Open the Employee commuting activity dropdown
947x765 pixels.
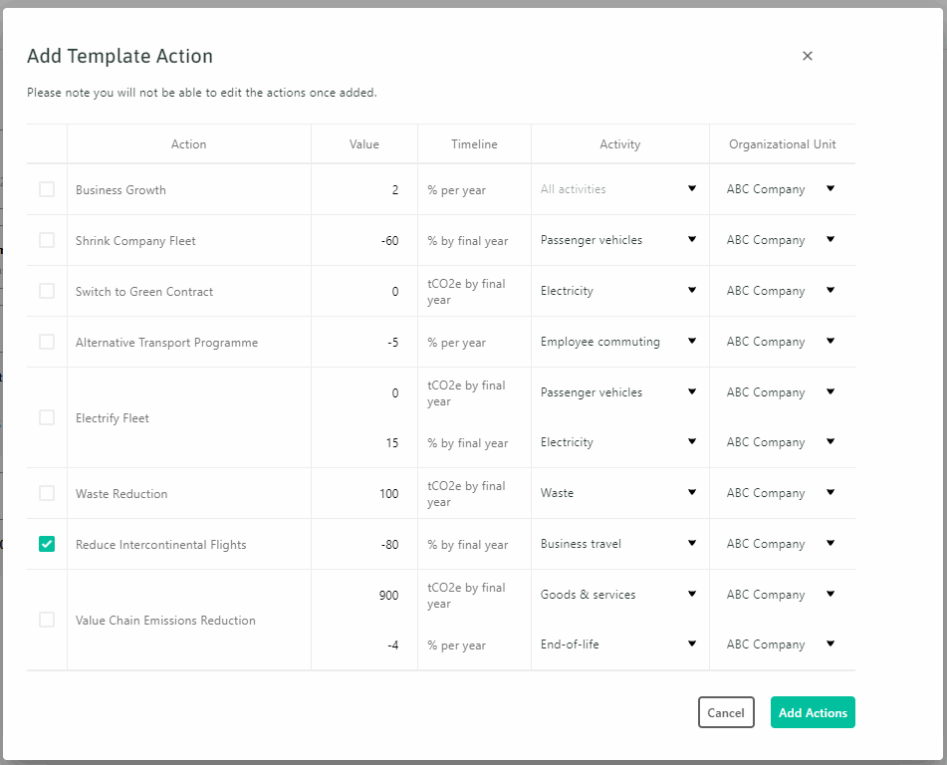click(619, 341)
